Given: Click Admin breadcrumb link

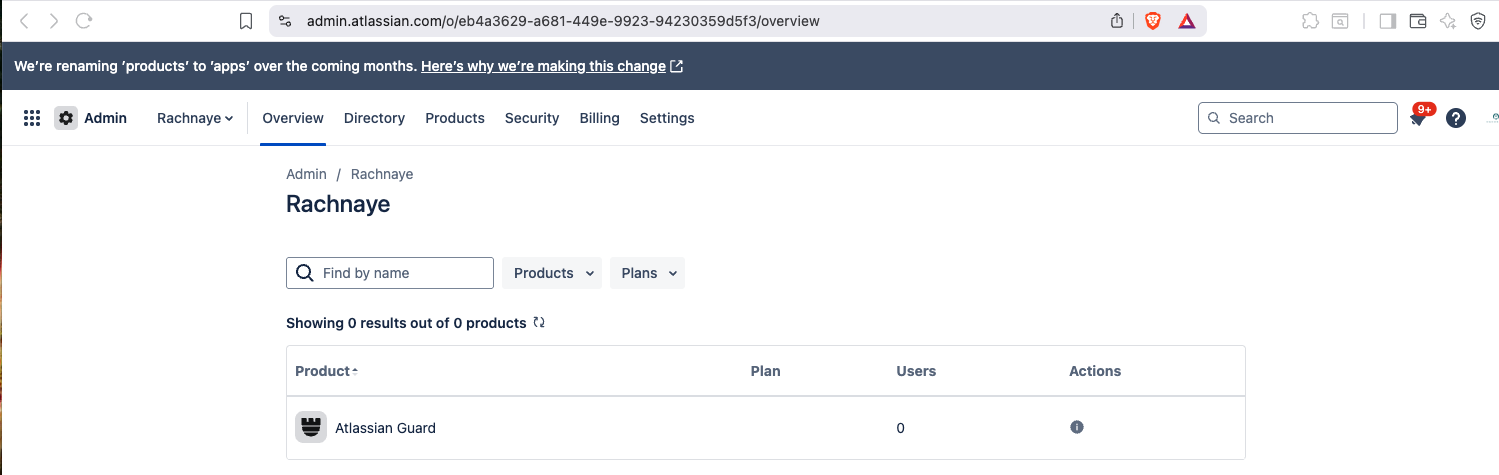Looking at the screenshot, I should pos(306,174).
